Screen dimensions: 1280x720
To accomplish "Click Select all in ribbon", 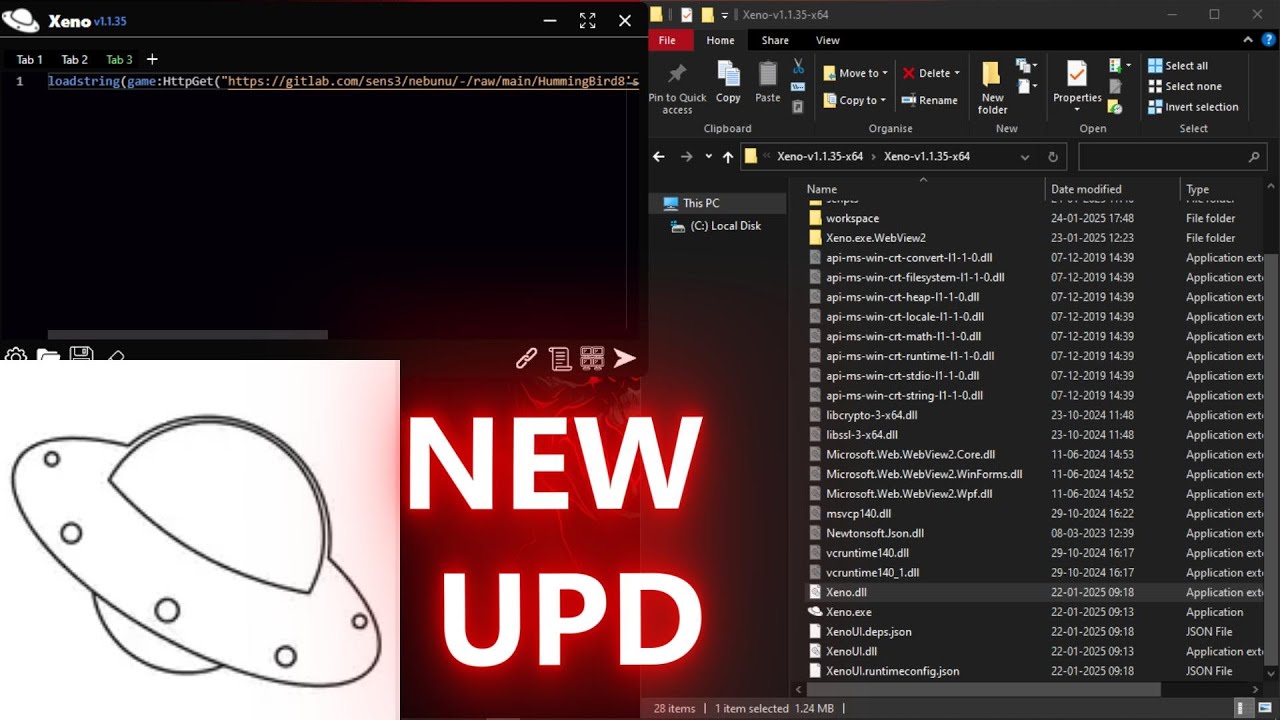I will click(x=1178, y=66).
